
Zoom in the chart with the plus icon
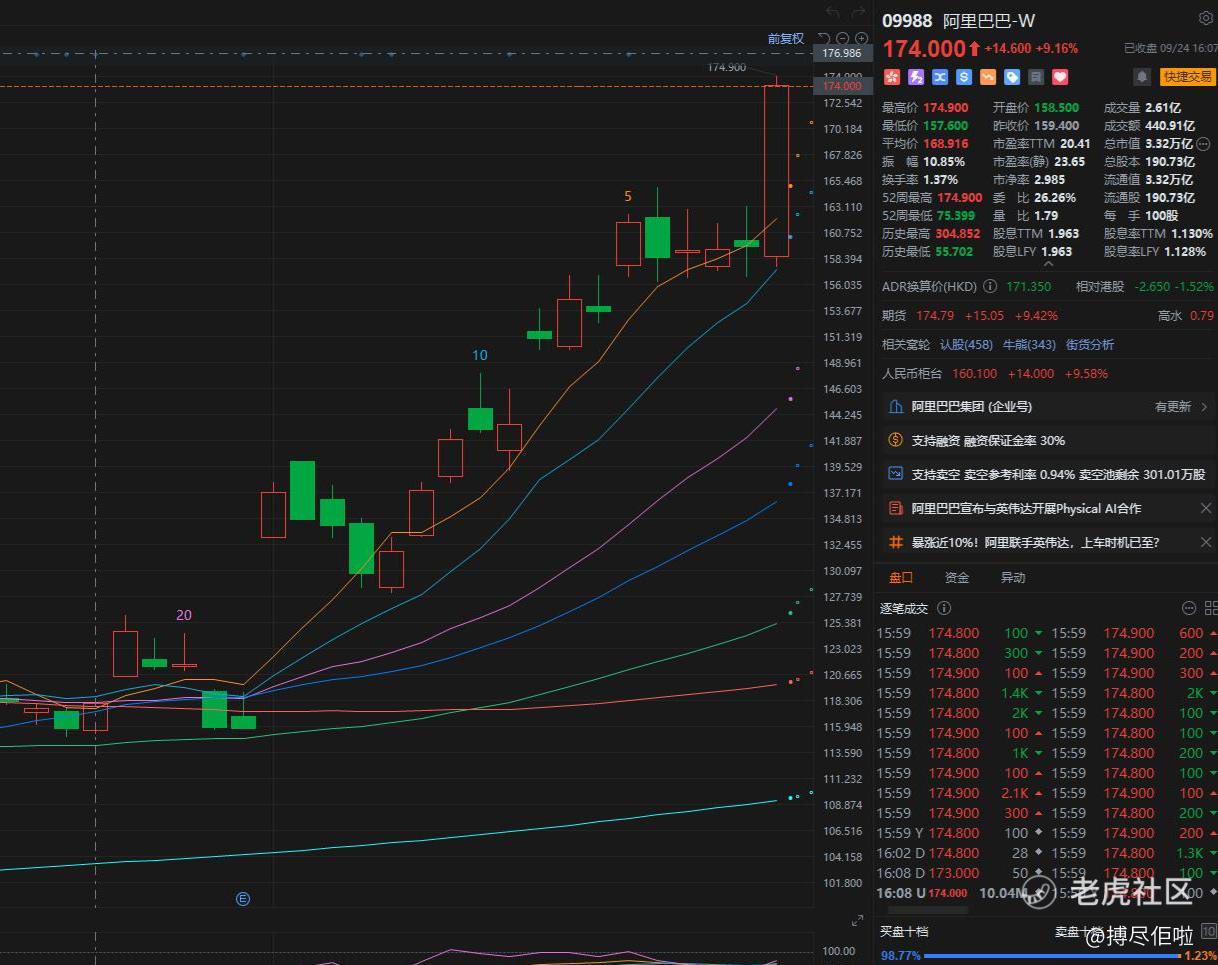point(861,38)
